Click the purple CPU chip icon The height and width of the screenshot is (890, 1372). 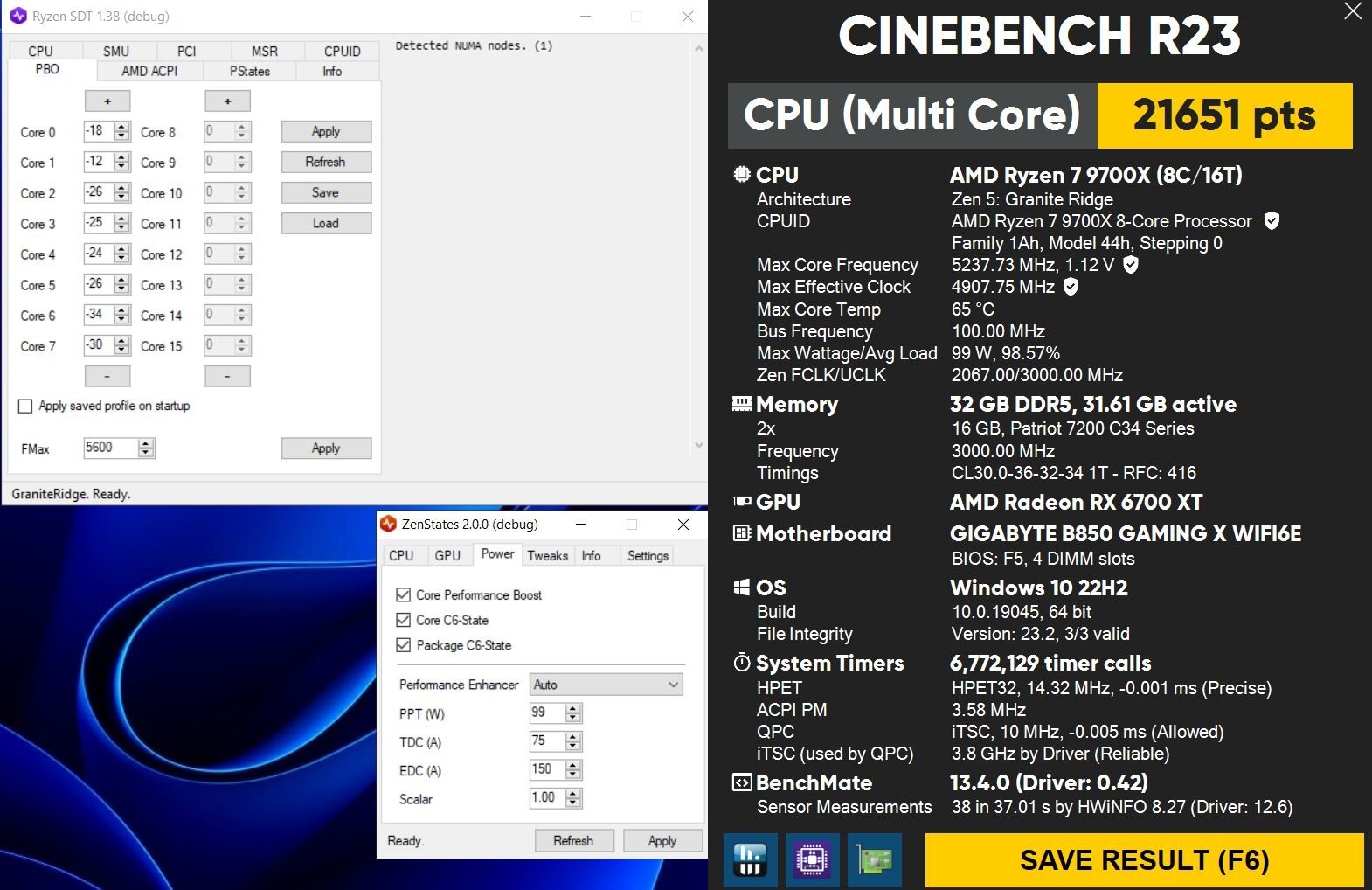click(813, 860)
